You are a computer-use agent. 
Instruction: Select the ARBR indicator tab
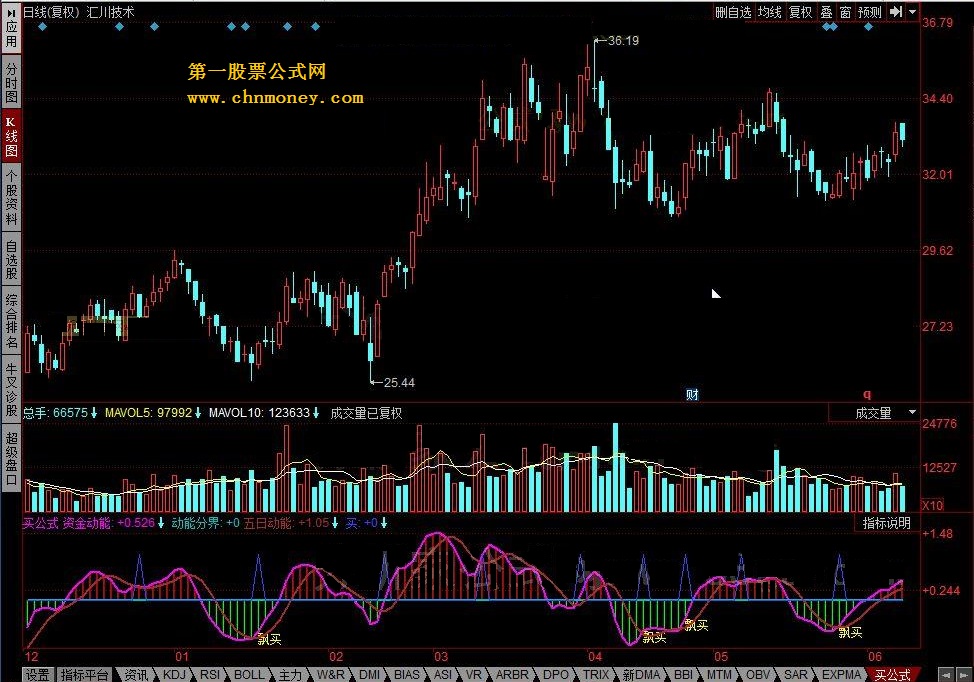(x=512, y=675)
